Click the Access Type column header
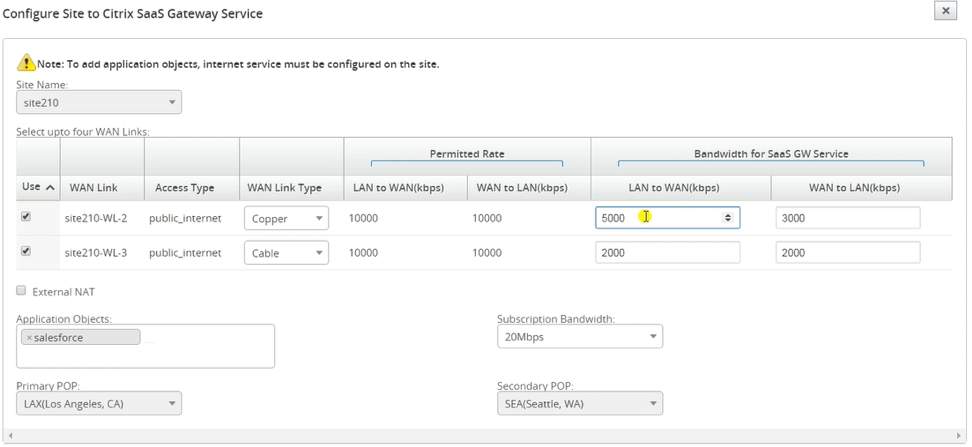972x447 pixels. 185,187
